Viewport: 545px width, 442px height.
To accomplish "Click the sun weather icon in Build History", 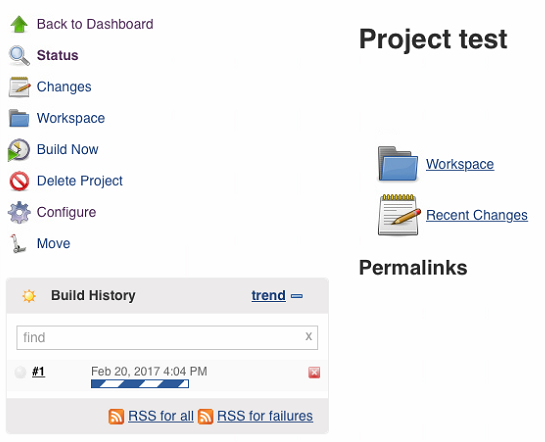I will (29, 296).
